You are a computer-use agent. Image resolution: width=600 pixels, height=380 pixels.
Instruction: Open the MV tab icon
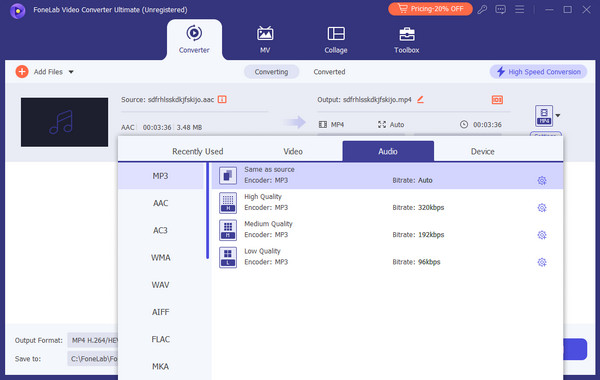pos(265,34)
